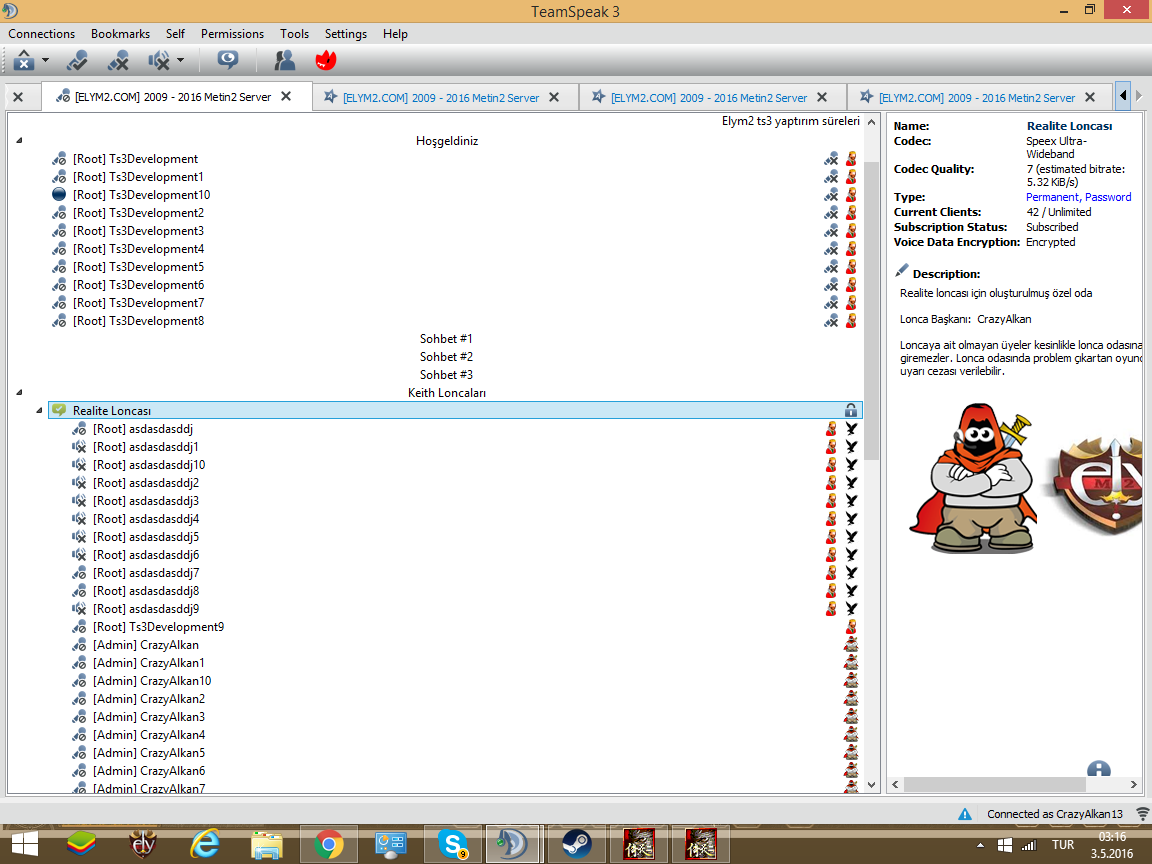Open the Settings menu
This screenshot has height=864, width=1152.
tap(345, 34)
